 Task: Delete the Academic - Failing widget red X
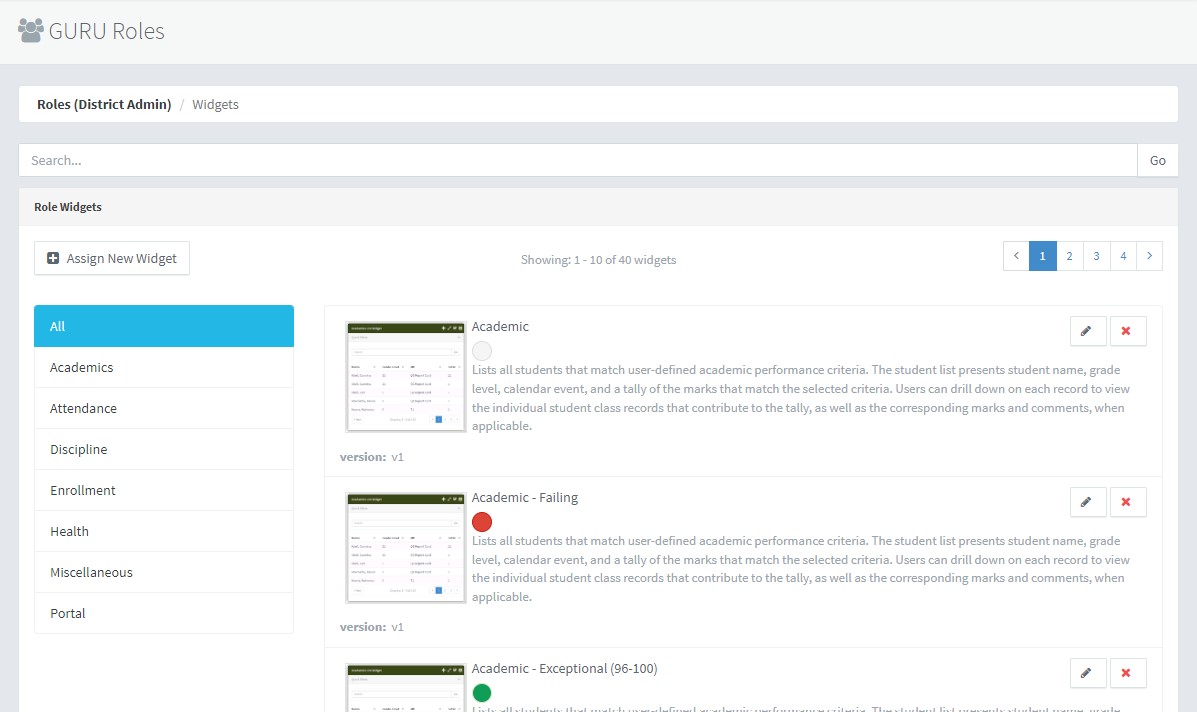(x=1128, y=502)
